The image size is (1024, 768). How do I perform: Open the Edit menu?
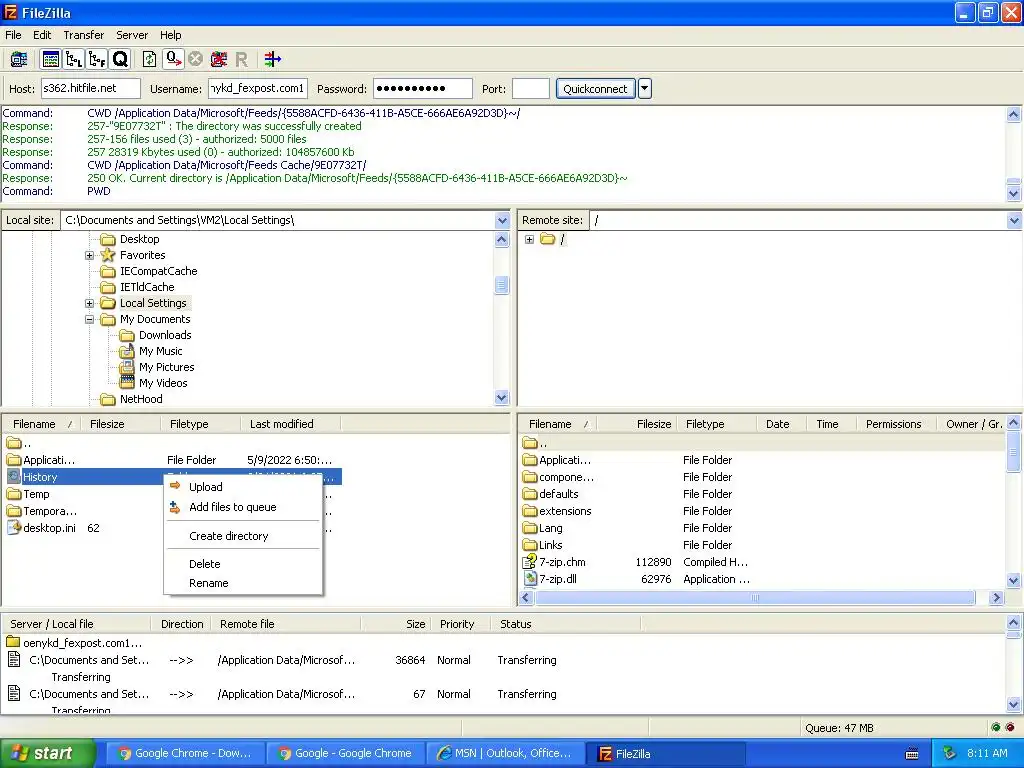[x=42, y=35]
